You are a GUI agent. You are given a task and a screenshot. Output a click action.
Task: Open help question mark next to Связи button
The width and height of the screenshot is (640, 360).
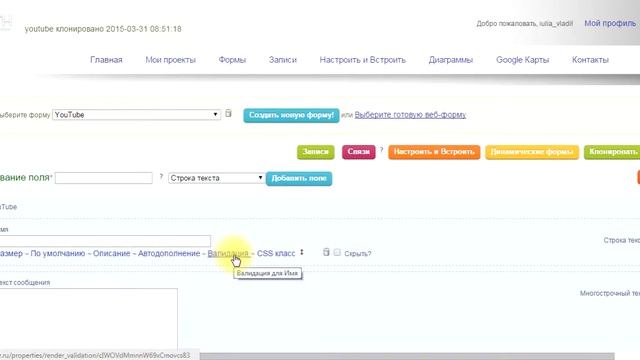click(x=382, y=150)
